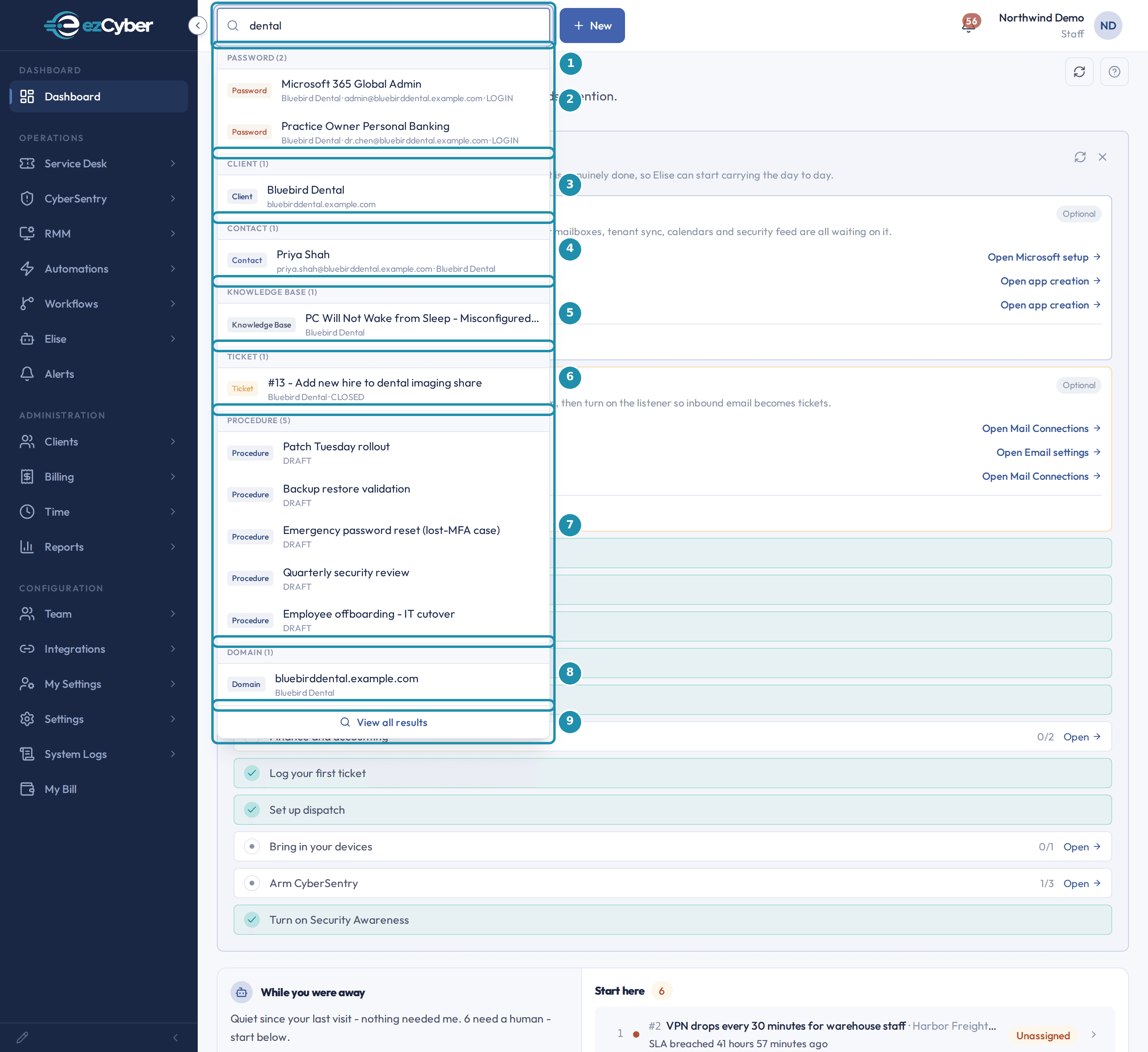
Task: Click the pencil edit icon at sidebar bottom
Action: point(22,1037)
